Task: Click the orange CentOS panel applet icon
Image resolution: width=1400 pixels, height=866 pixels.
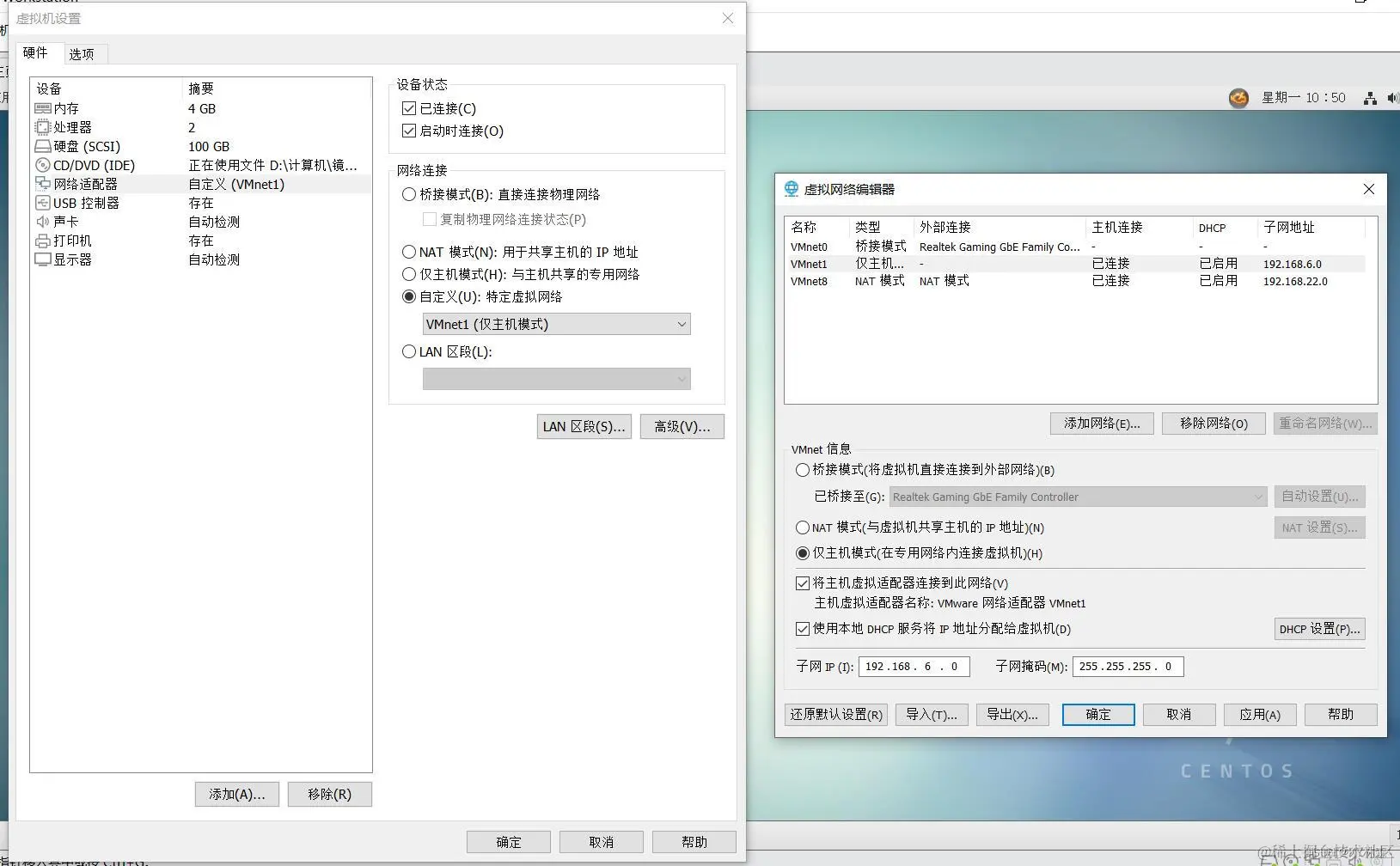Action: 1238,98
